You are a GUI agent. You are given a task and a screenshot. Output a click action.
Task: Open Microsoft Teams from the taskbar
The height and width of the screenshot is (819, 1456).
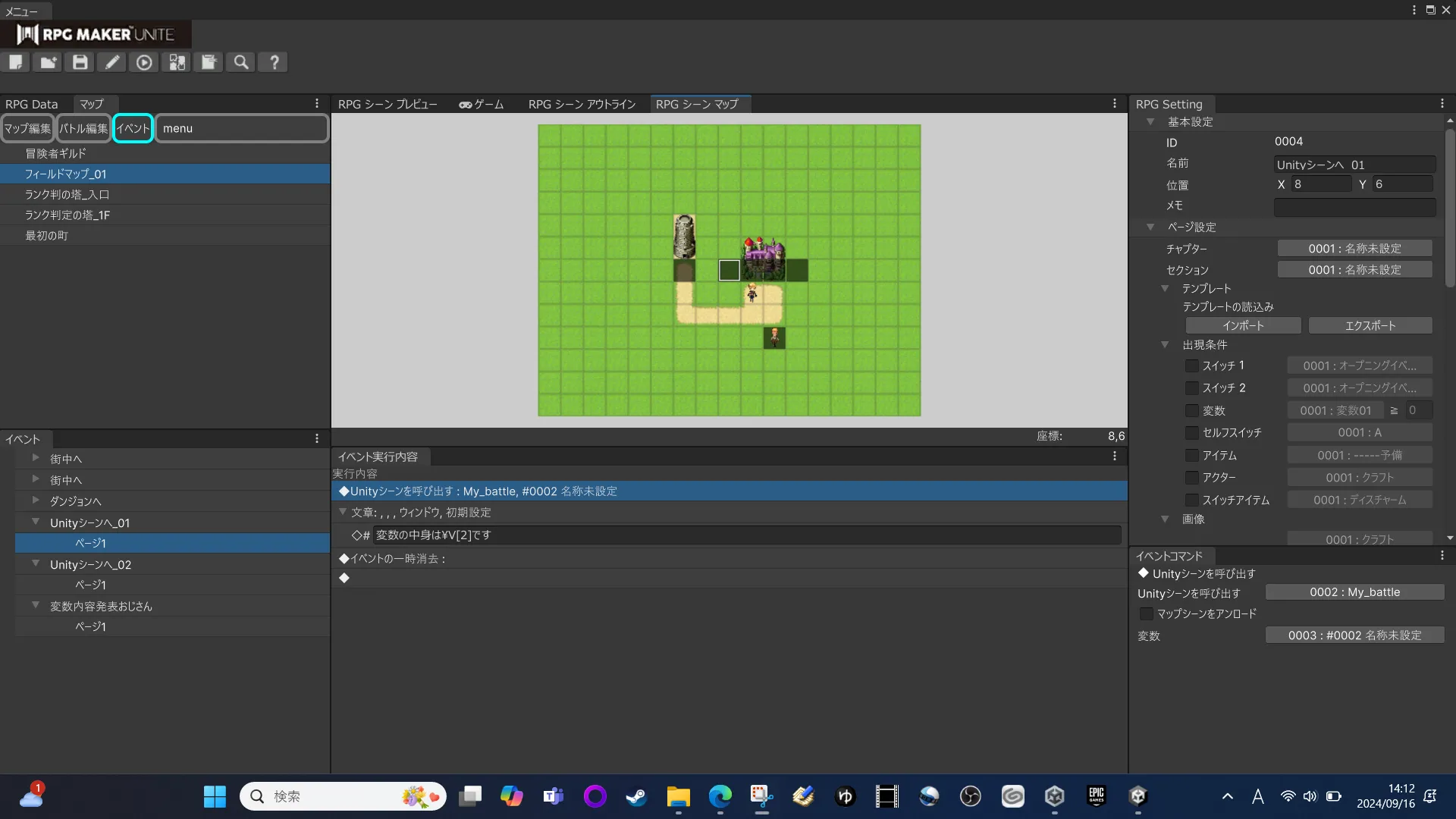(x=553, y=796)
